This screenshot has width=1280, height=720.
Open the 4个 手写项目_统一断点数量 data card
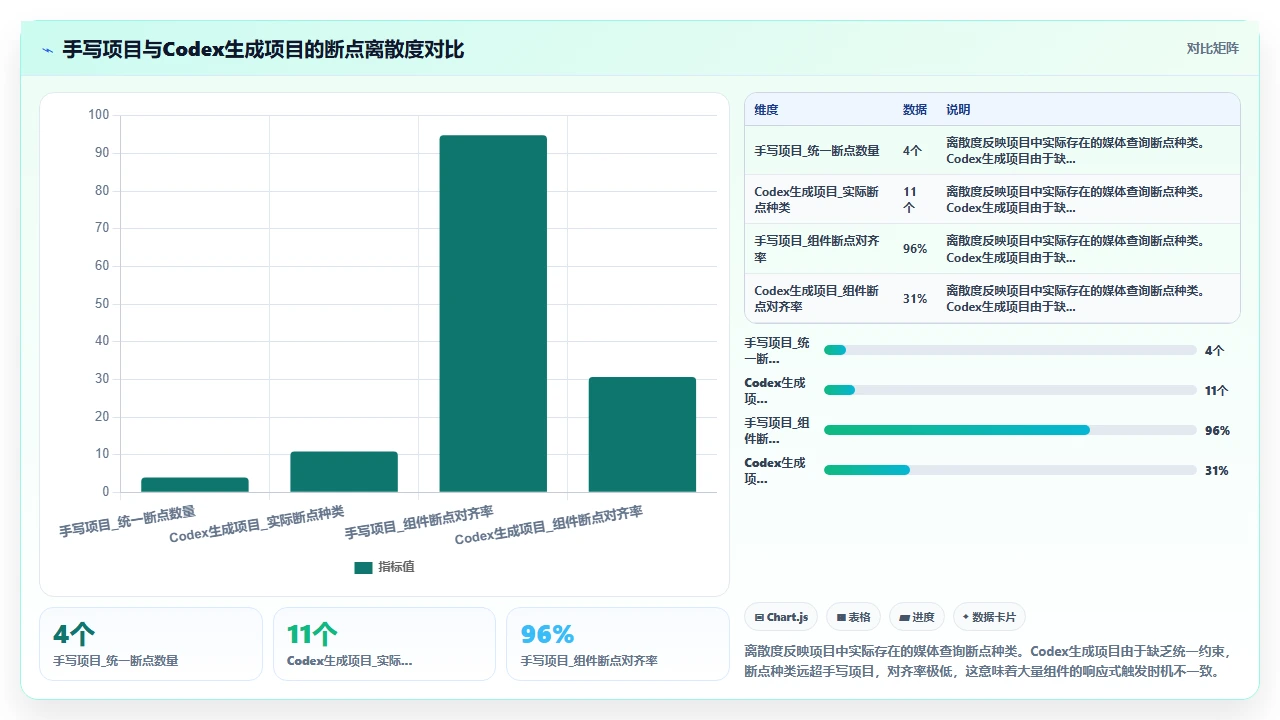coord(151,644)
